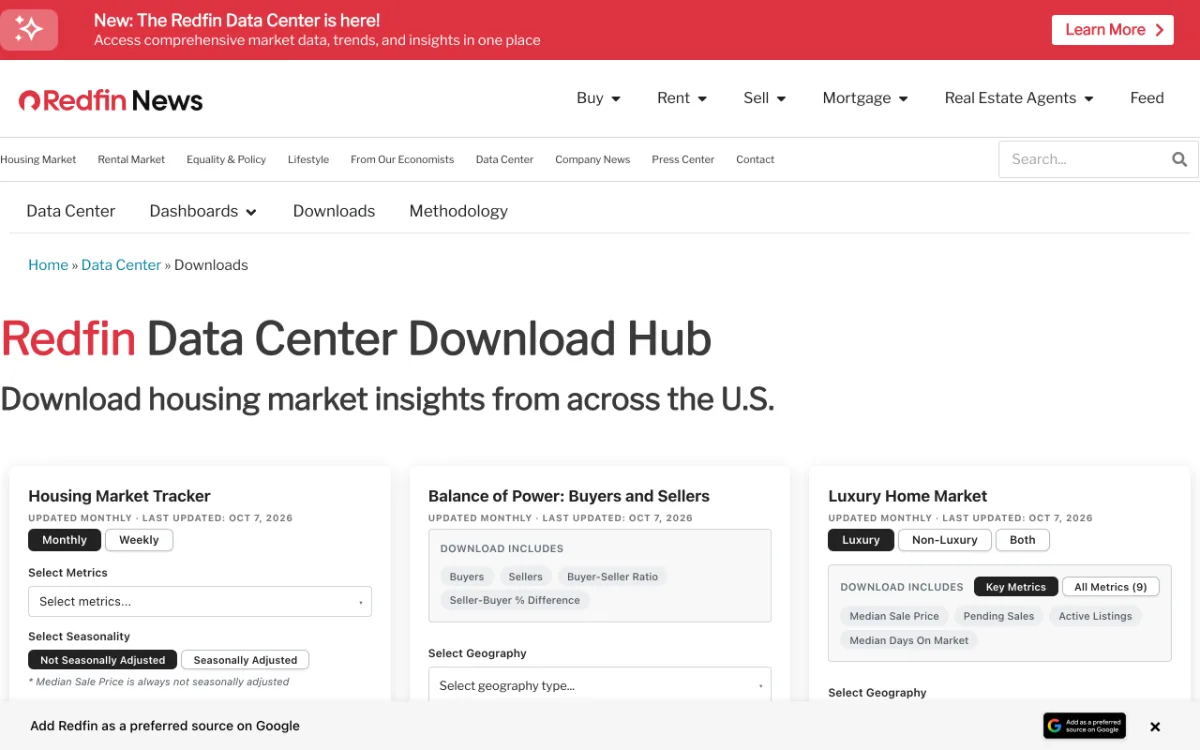
Task: Click the sparkle icon in the red banner
Action: [x=29, y=29]
